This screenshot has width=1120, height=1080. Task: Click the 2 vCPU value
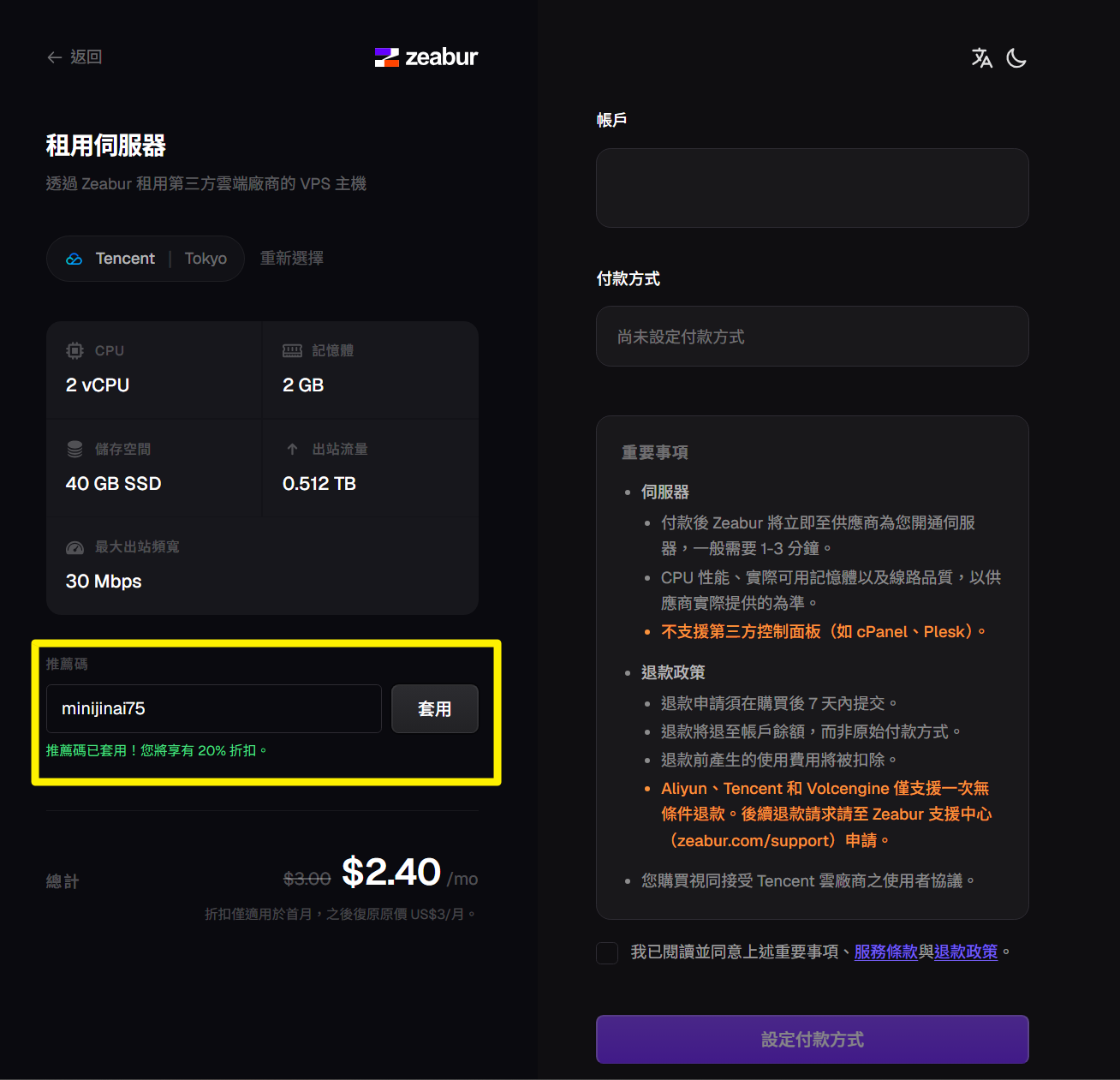(x=98, y=385)
